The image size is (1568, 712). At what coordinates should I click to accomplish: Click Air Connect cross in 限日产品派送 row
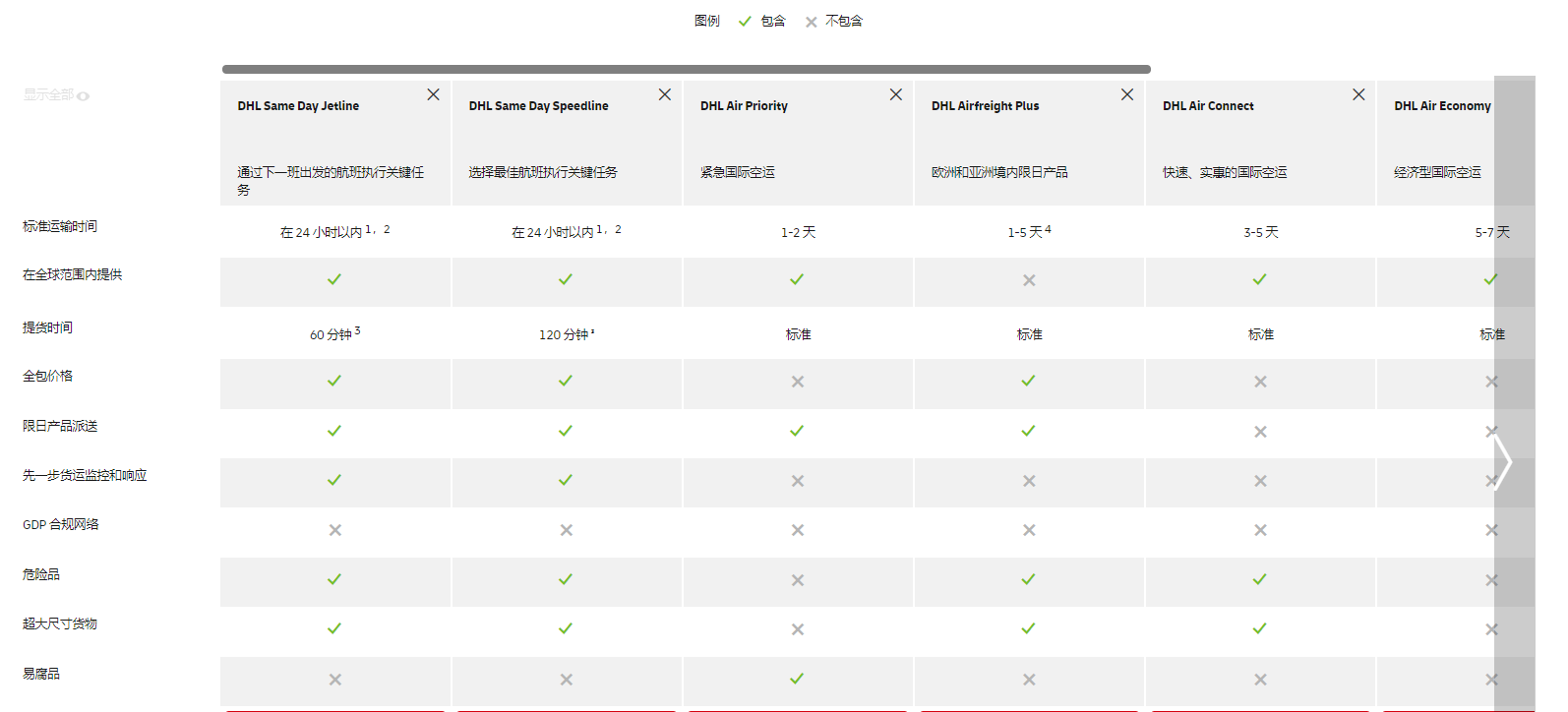click(x=1260, y=432)
